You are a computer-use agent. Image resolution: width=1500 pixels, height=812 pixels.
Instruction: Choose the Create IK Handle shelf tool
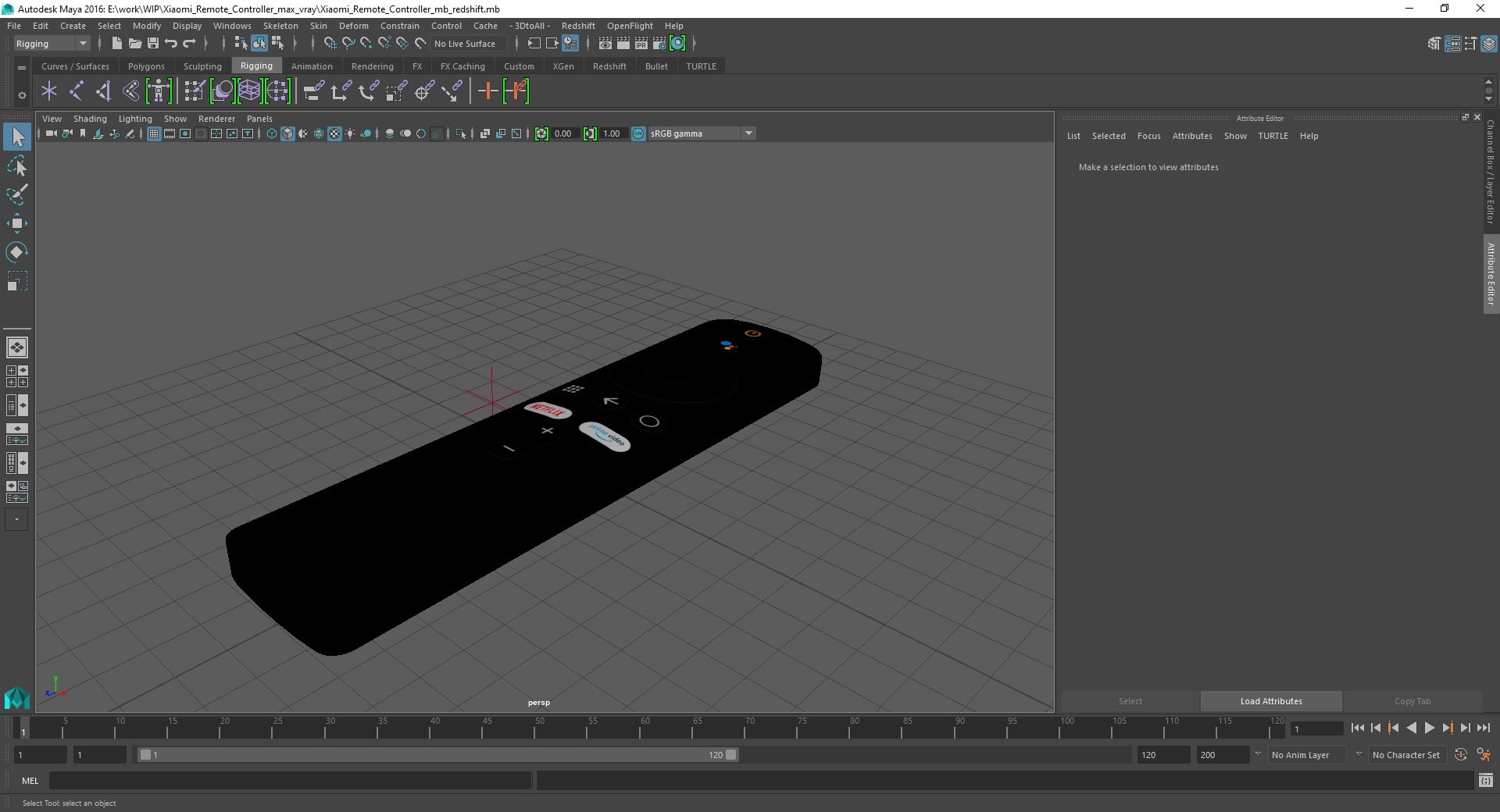[104, 91]
